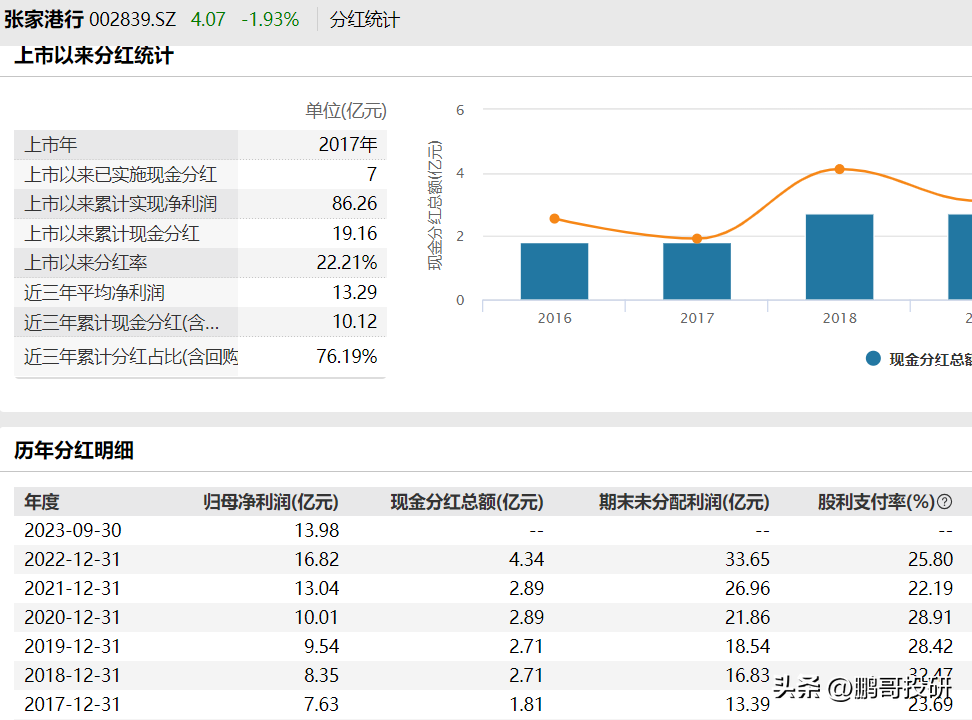The image size is (972, 720).
Task: Click the orange line point above 2016
Action: [554, 218]
